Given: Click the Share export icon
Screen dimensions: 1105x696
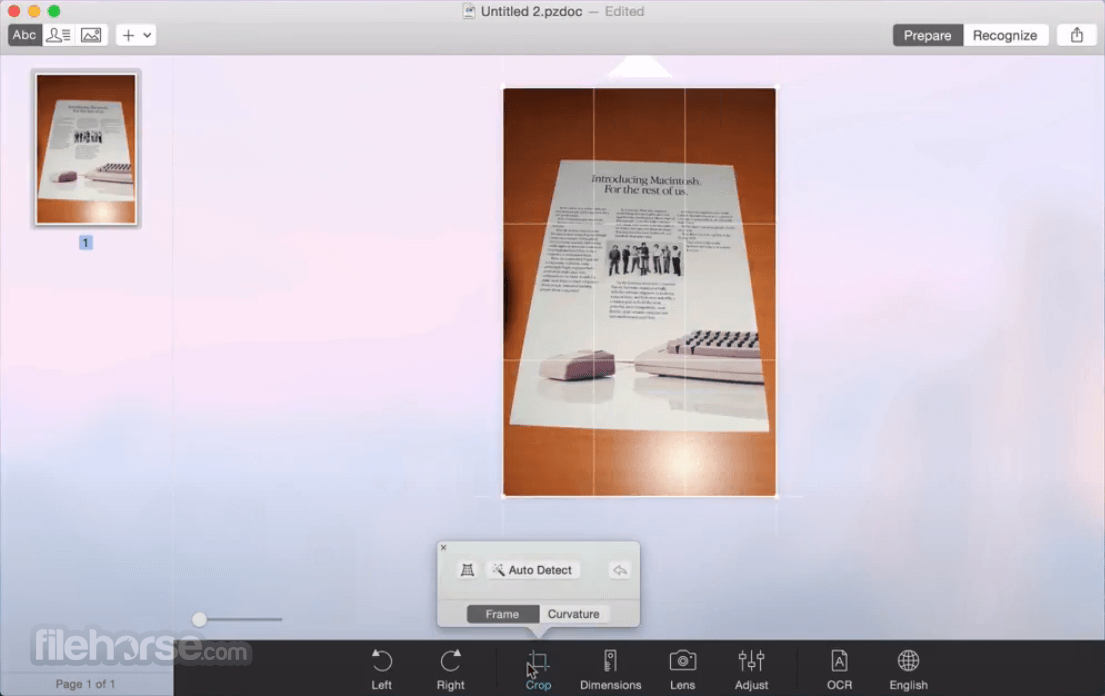Looking at the screenshot, I should pos(1076,35).
